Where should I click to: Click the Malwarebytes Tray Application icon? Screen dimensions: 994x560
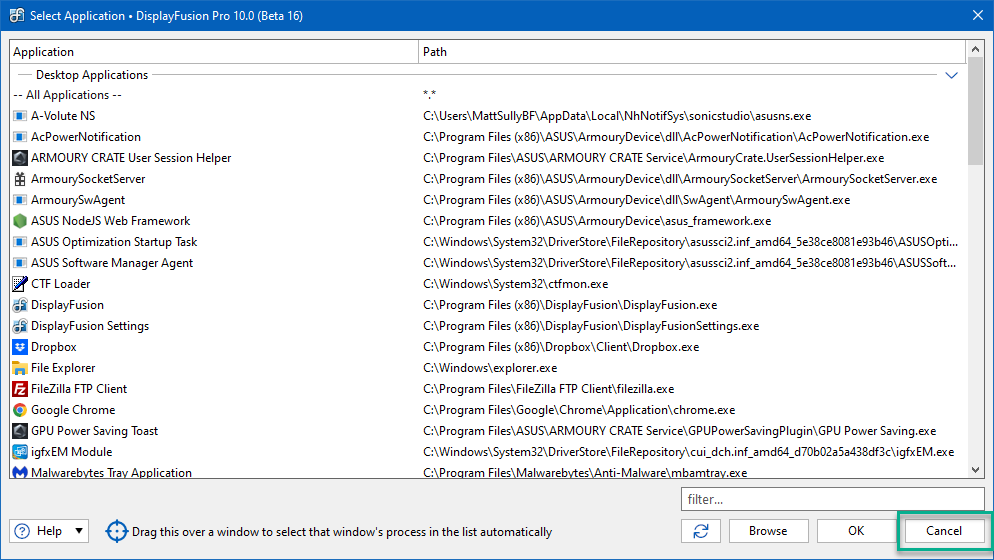[x=20, y=472]
